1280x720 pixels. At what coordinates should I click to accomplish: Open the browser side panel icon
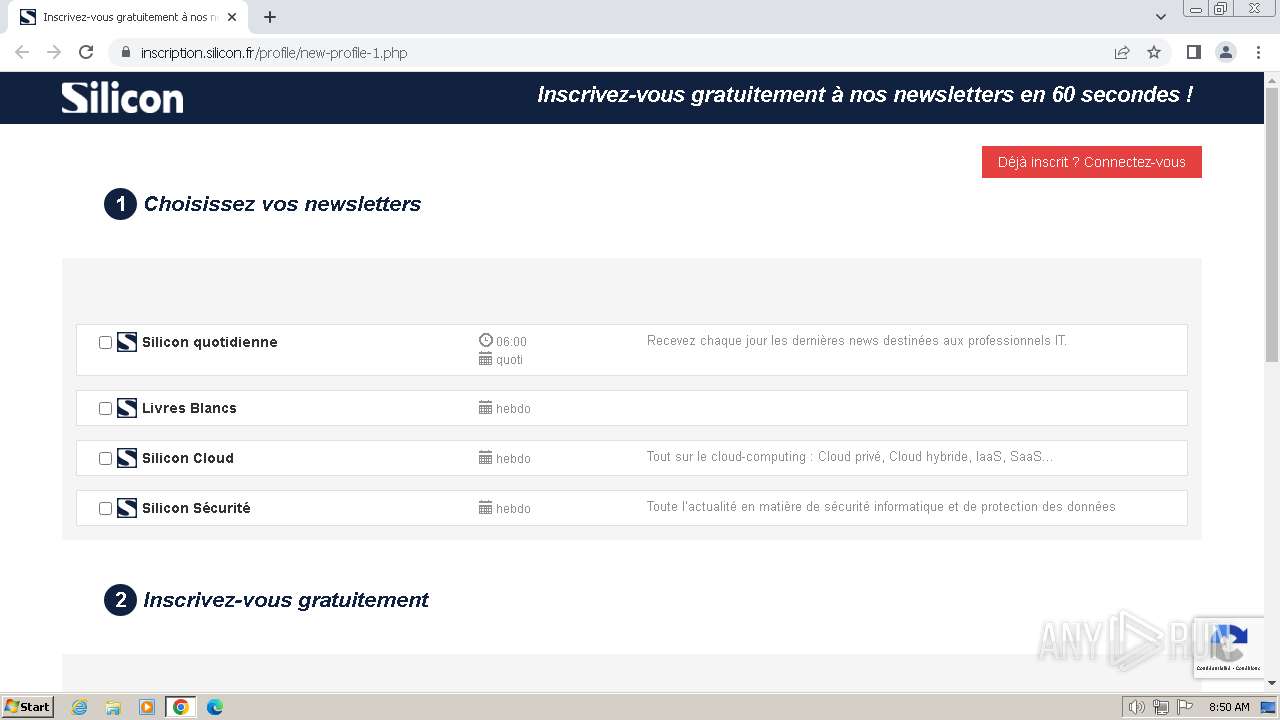point(1193,52)
